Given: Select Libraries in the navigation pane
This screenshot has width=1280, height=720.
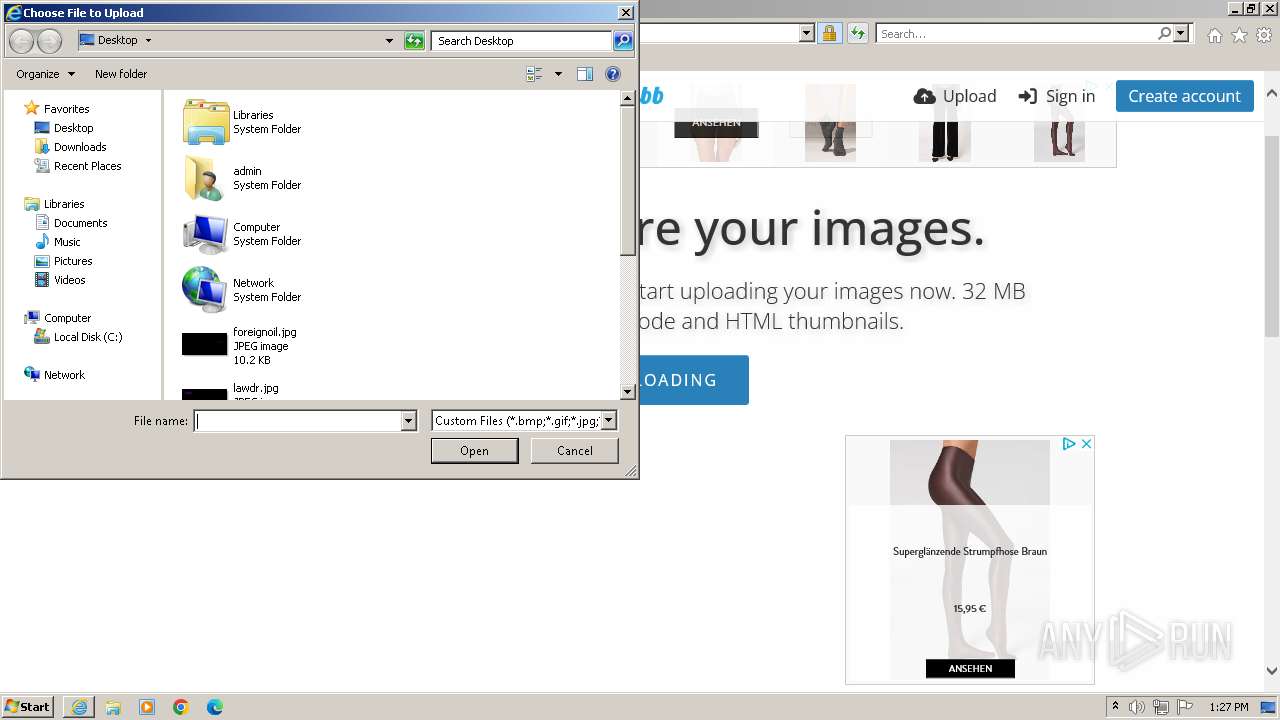Looking at the screenshot, I should [64, 204].
